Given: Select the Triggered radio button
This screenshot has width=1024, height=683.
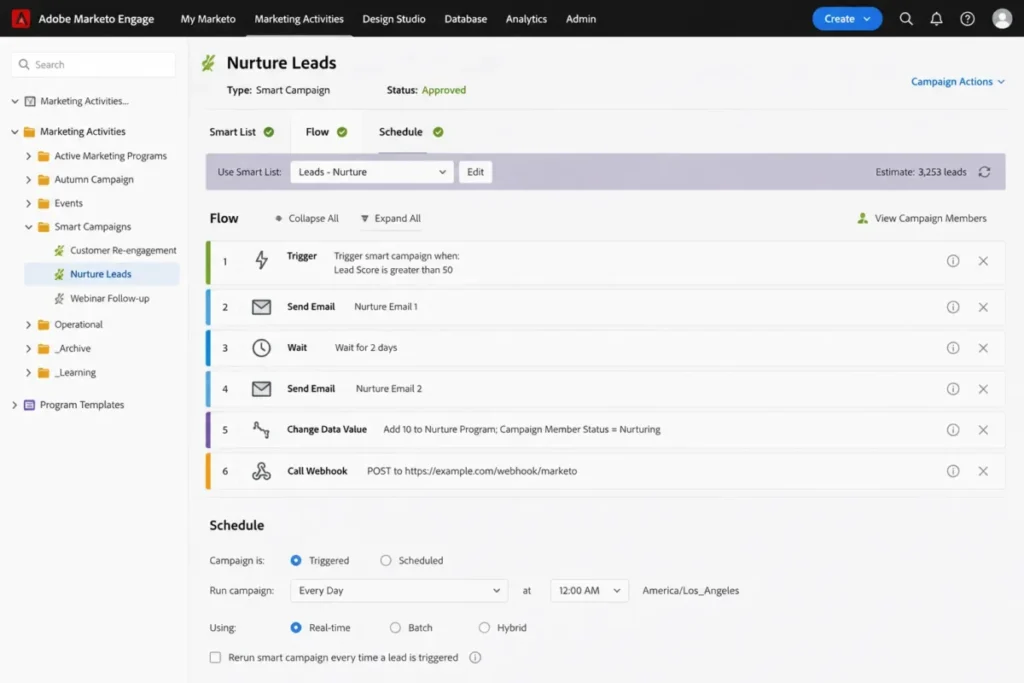Looking at the screenshot, I should (x=296, y=560).
